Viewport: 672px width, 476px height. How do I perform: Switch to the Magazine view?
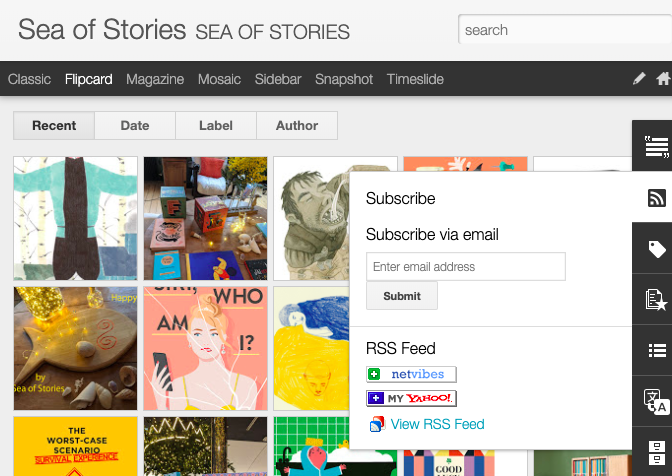(x=155, y=79)
